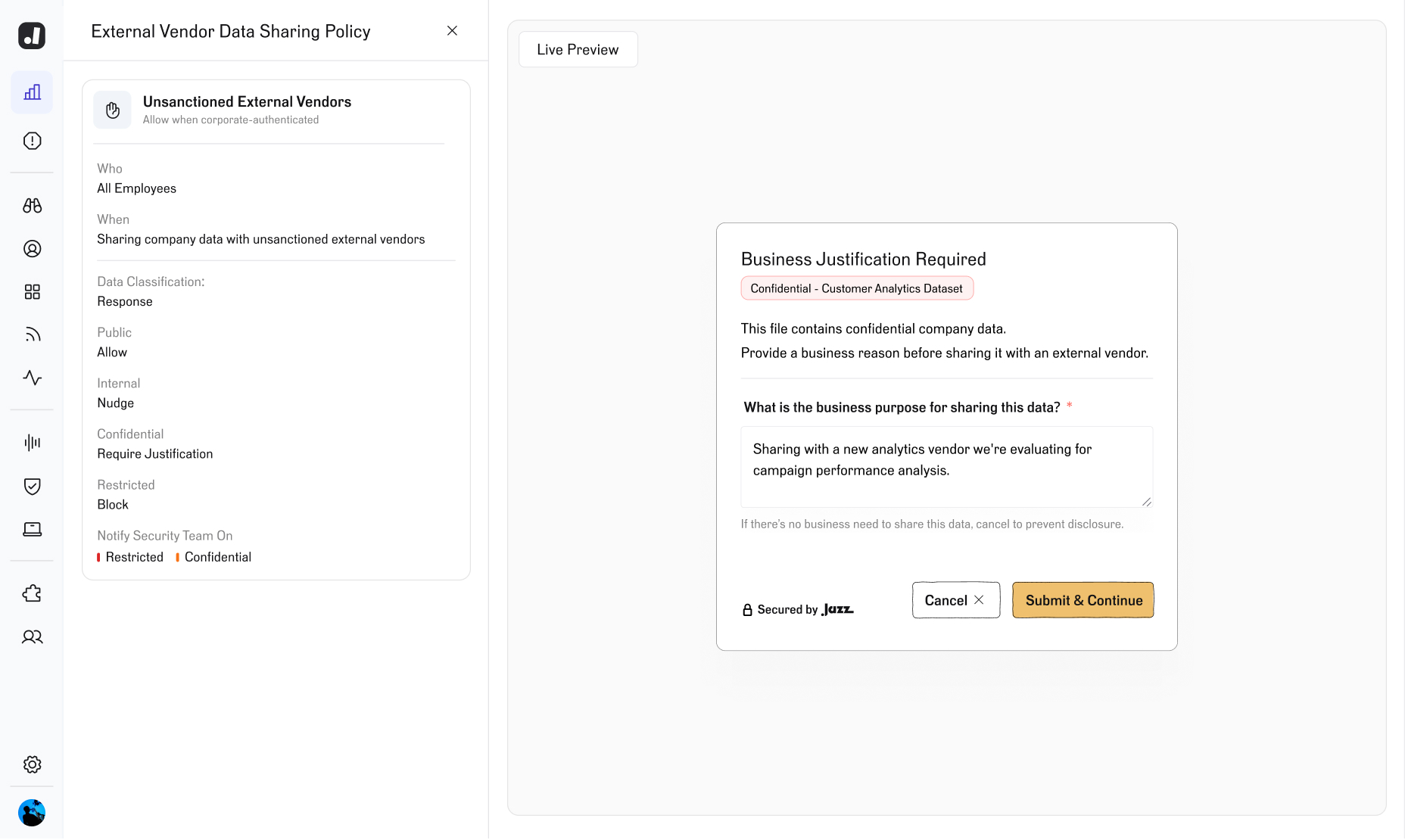The image size is (1405, 840).
Task: Open the binoculars discovery icon
Action: (32, 205)
